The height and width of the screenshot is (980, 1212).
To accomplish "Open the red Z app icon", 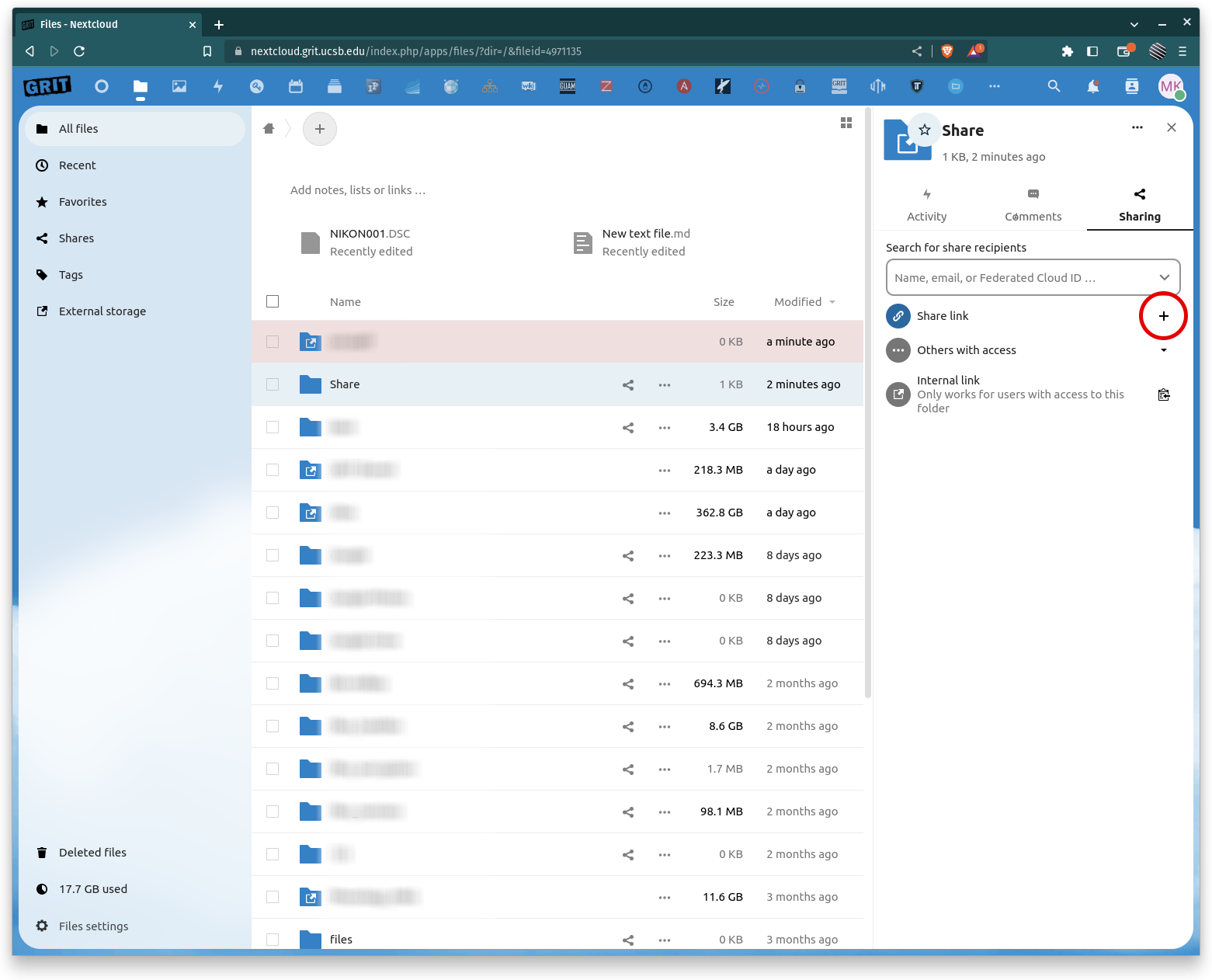I will (x=606, y=86).
